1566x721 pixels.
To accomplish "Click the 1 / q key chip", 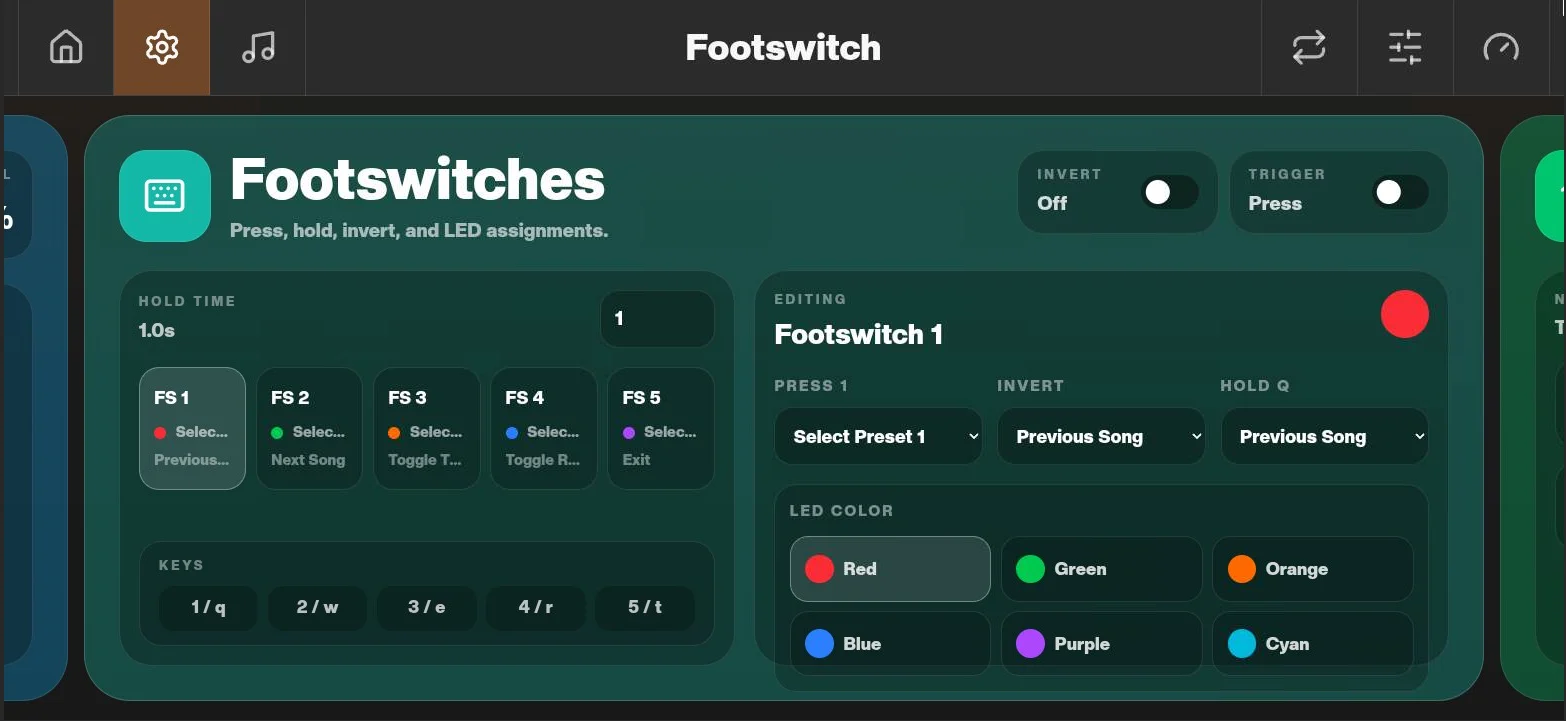I will coord(208,607).
